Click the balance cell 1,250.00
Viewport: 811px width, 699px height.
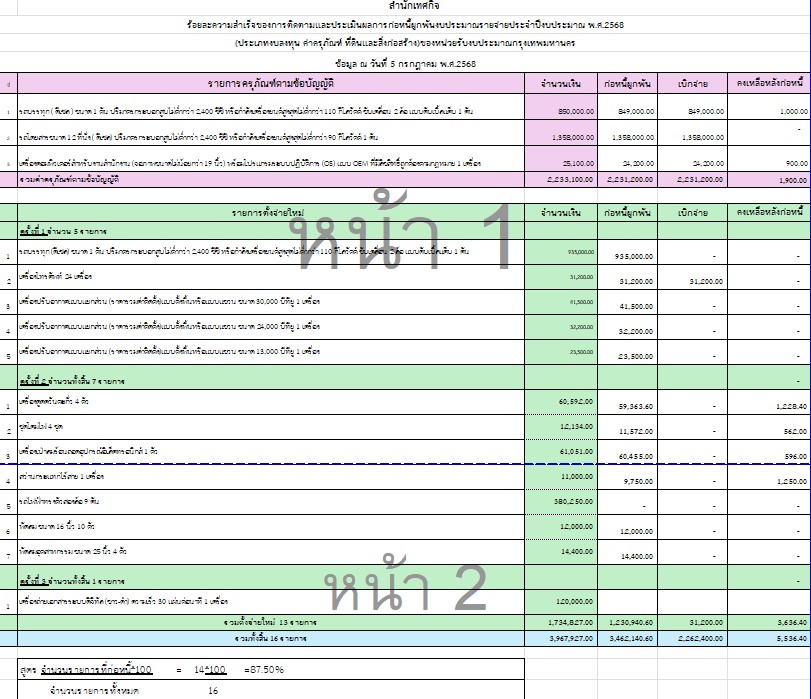click(769, 477)
